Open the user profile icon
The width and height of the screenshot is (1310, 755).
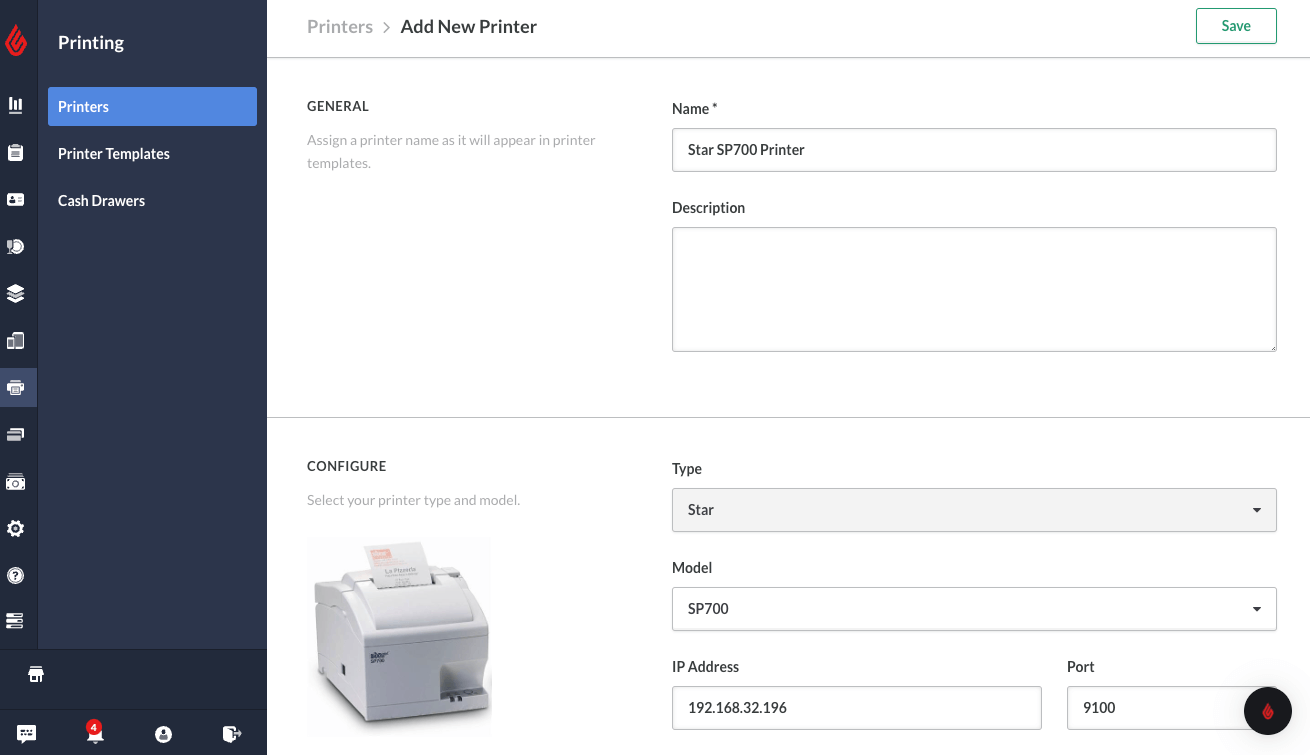click(164, 734)
